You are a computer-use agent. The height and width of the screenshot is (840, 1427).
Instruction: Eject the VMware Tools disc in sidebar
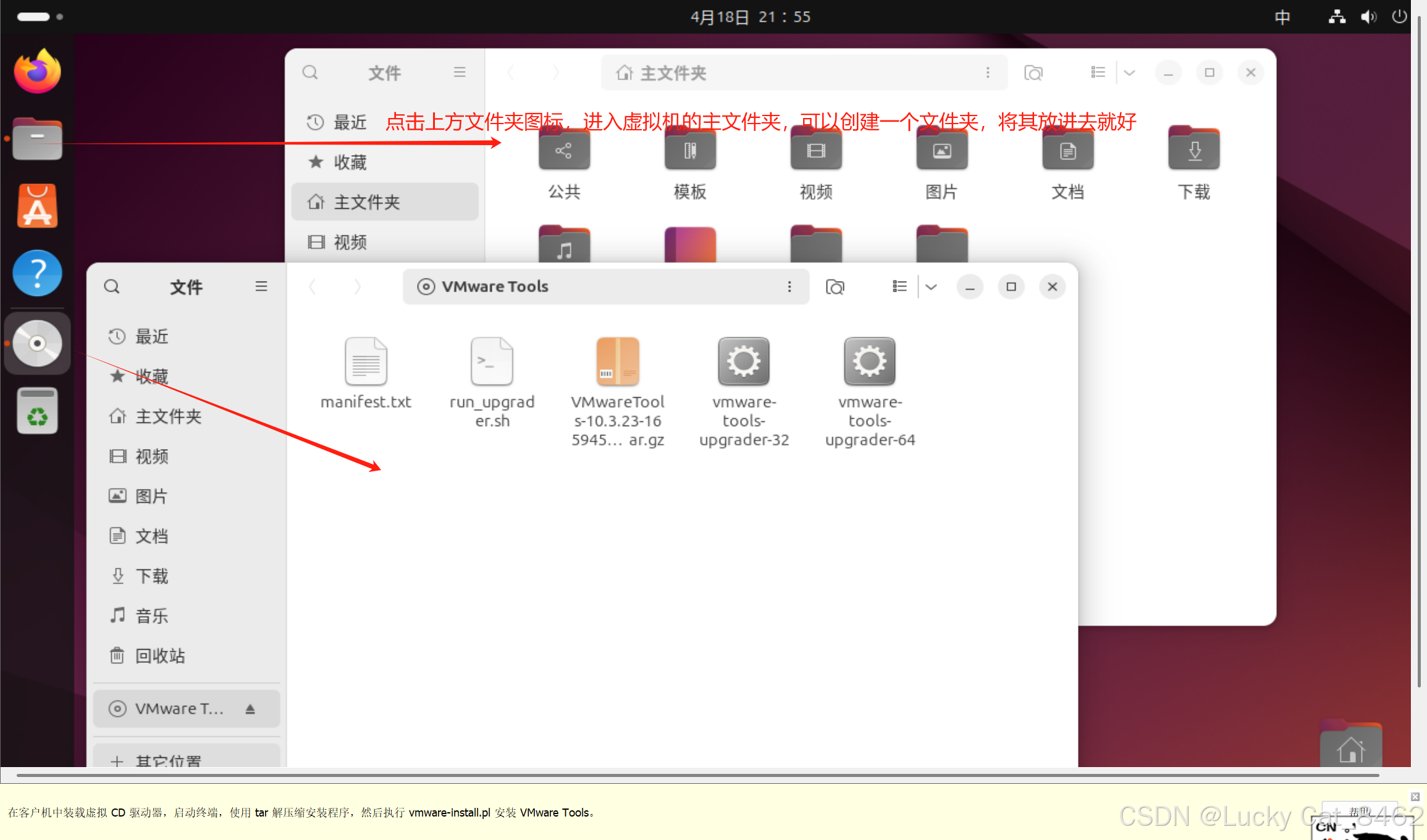tap(250, 709)
